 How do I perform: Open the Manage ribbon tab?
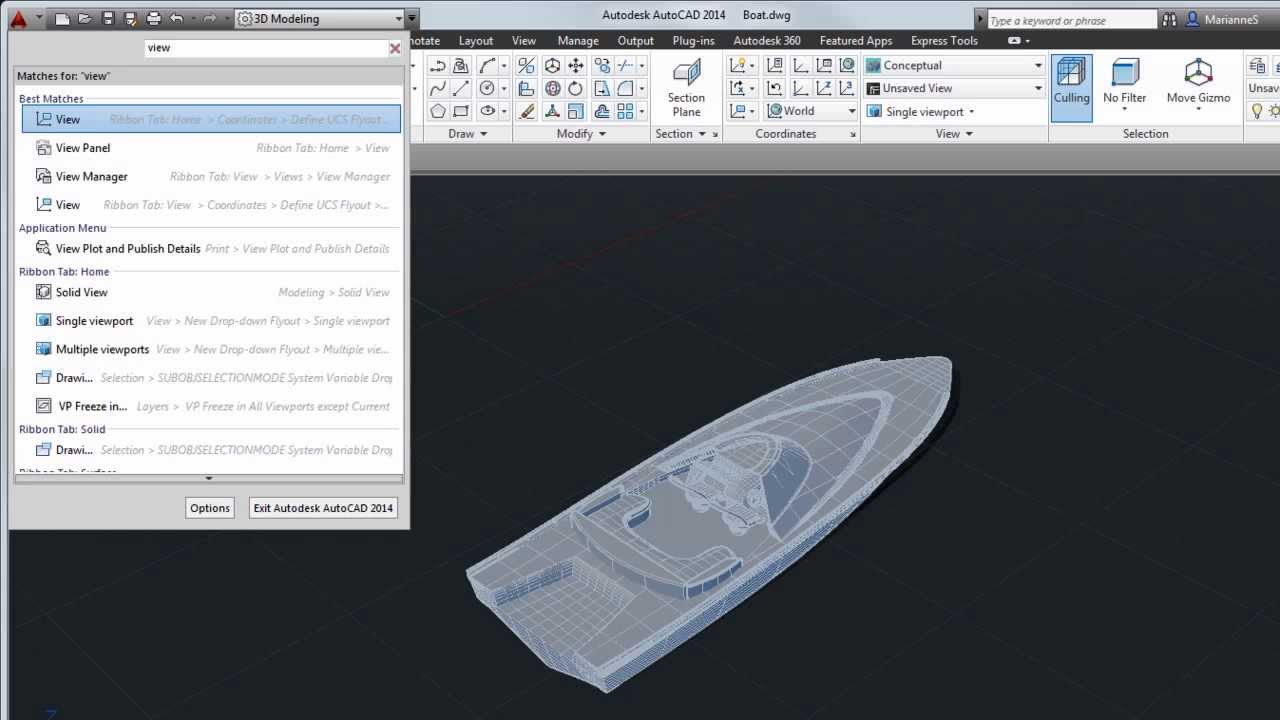pyautogui.click(x=578, y=41)
